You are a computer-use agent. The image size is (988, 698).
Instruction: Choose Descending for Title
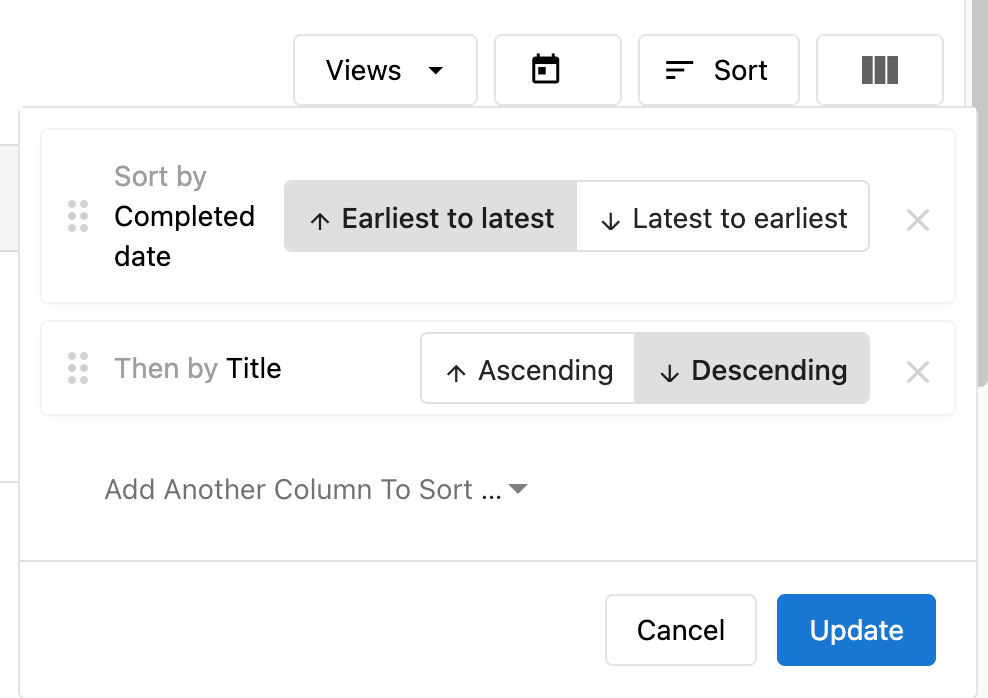pos(752,368)
